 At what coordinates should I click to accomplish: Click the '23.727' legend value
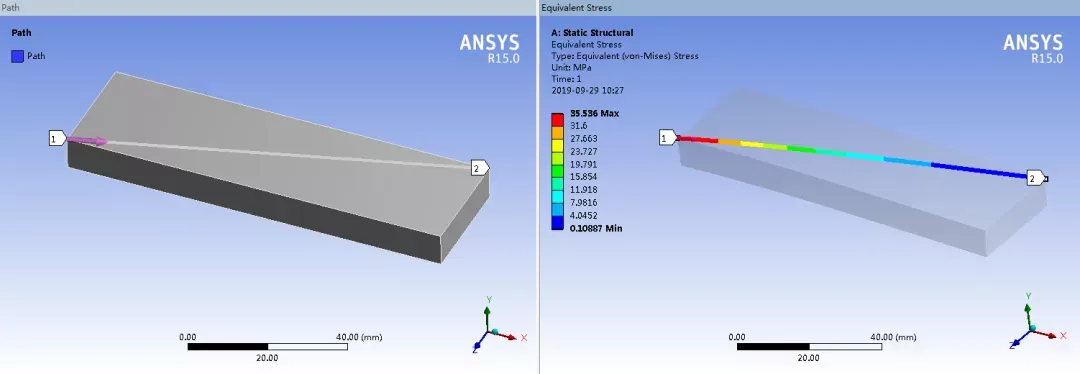click(x=584, y=152)
